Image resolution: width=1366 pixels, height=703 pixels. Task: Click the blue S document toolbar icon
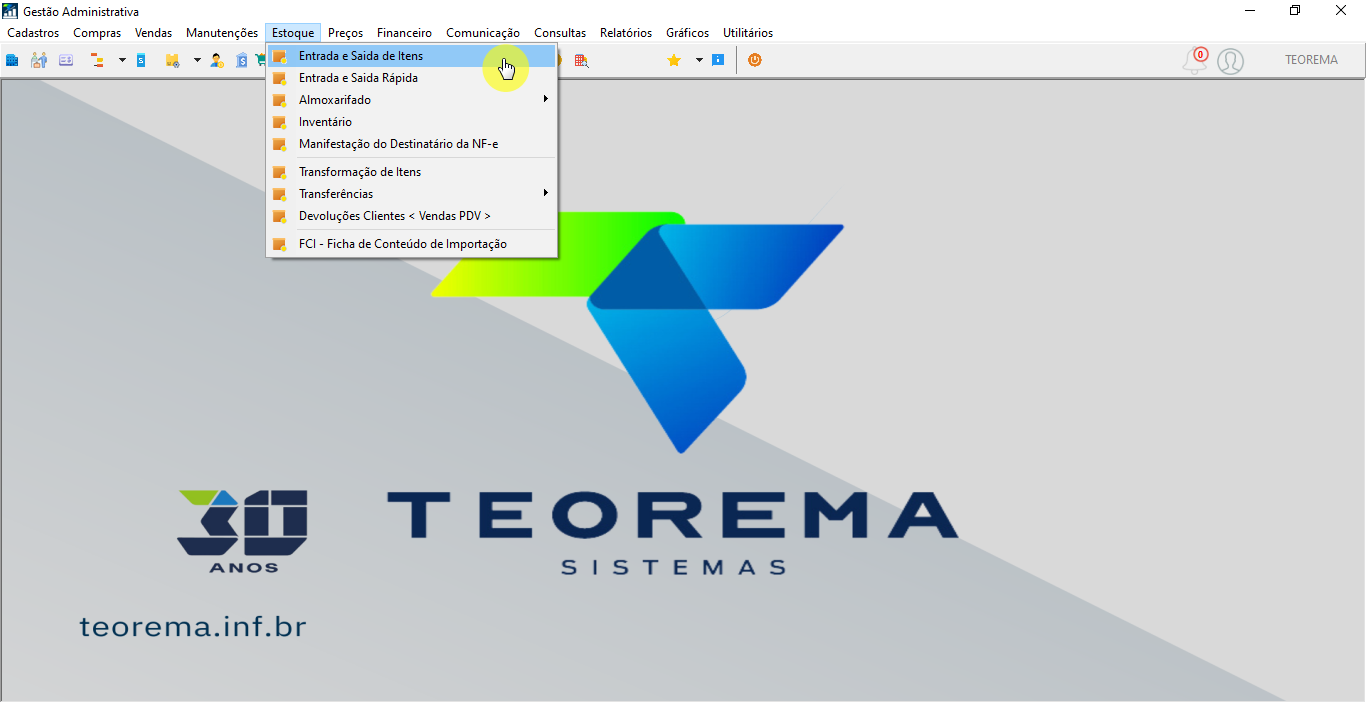pyautogui.click(x=141, y=60)
